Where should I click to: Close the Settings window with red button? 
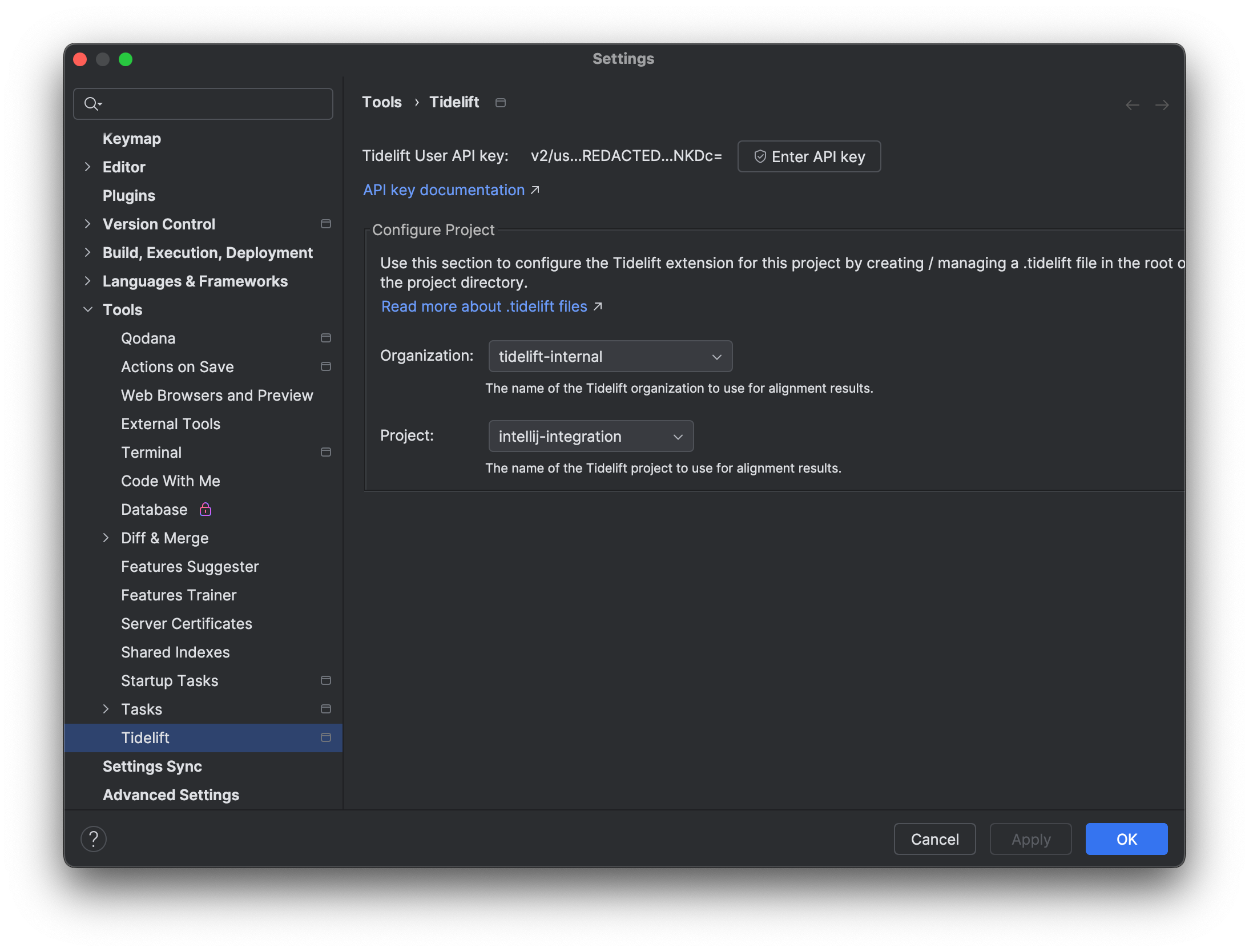80,59
